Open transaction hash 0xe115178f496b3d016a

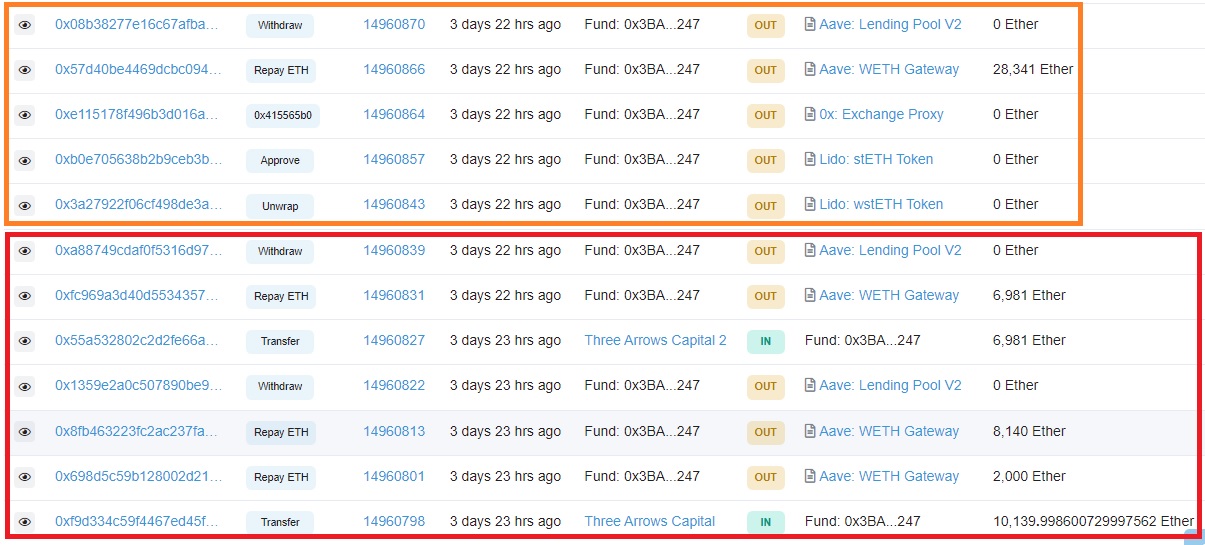[138, 114]
